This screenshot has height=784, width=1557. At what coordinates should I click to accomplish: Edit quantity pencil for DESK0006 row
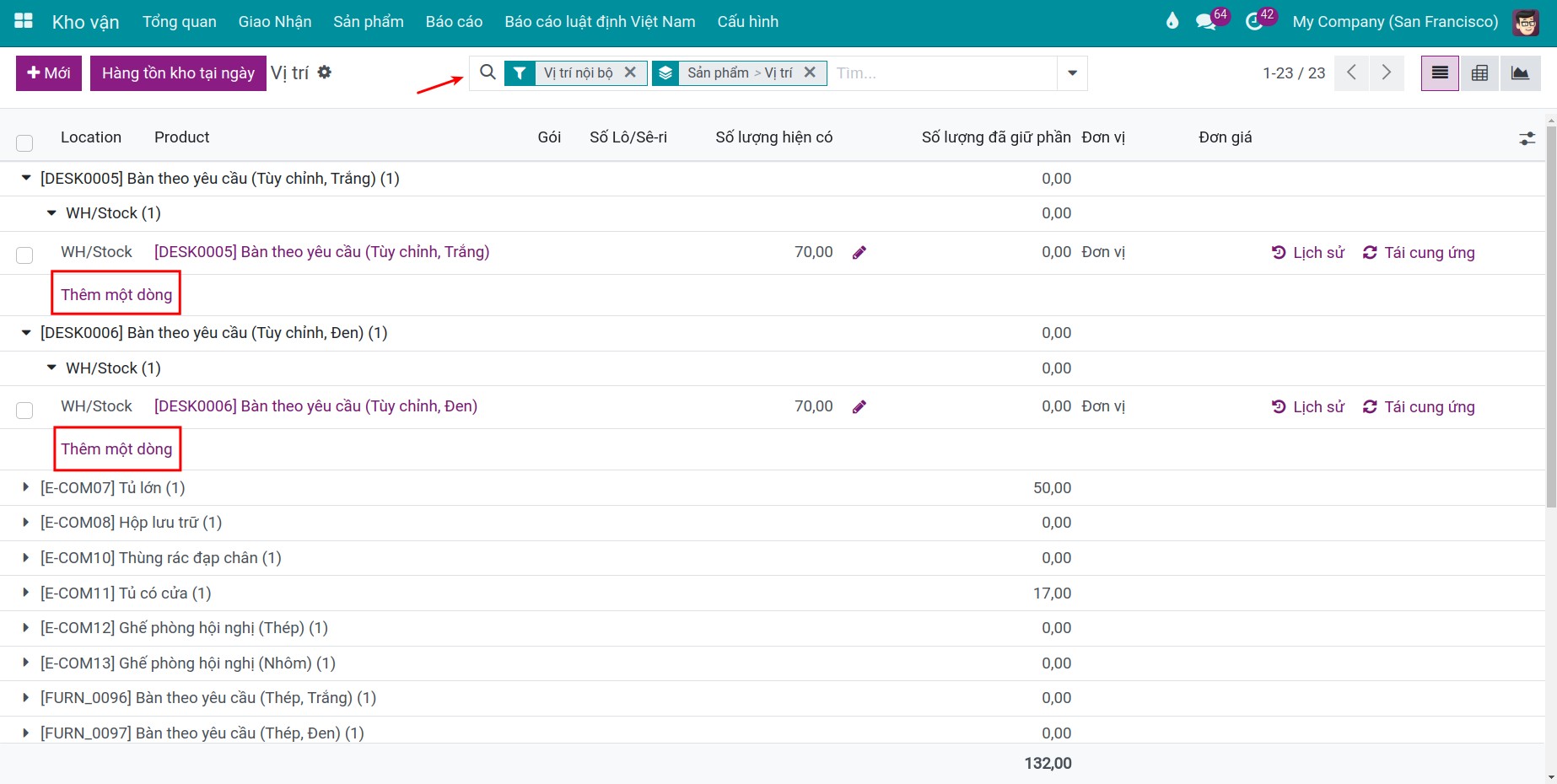point(859,407)
